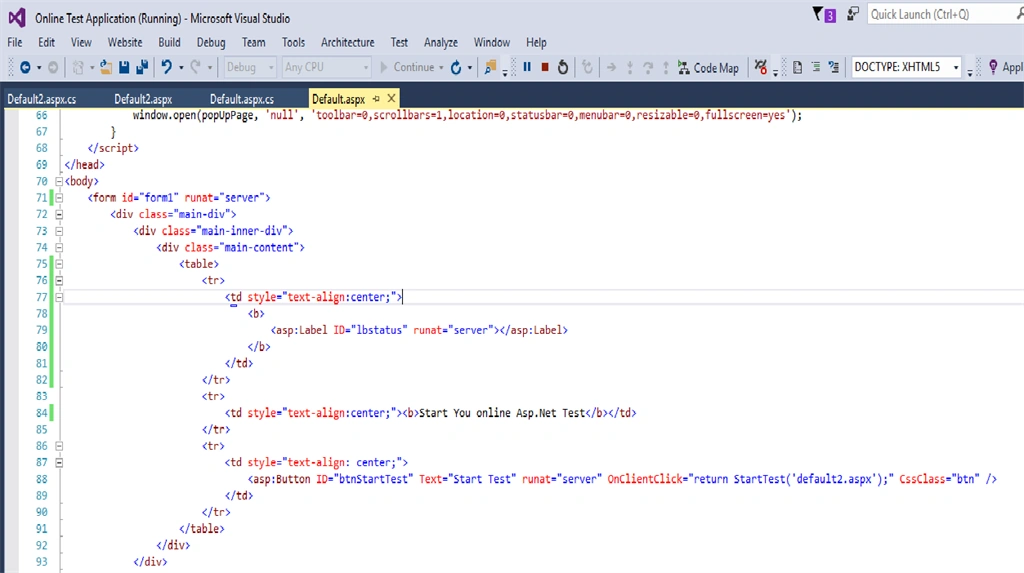
Task: Pause debugging with Break All
Action: (x=527, y=67)
